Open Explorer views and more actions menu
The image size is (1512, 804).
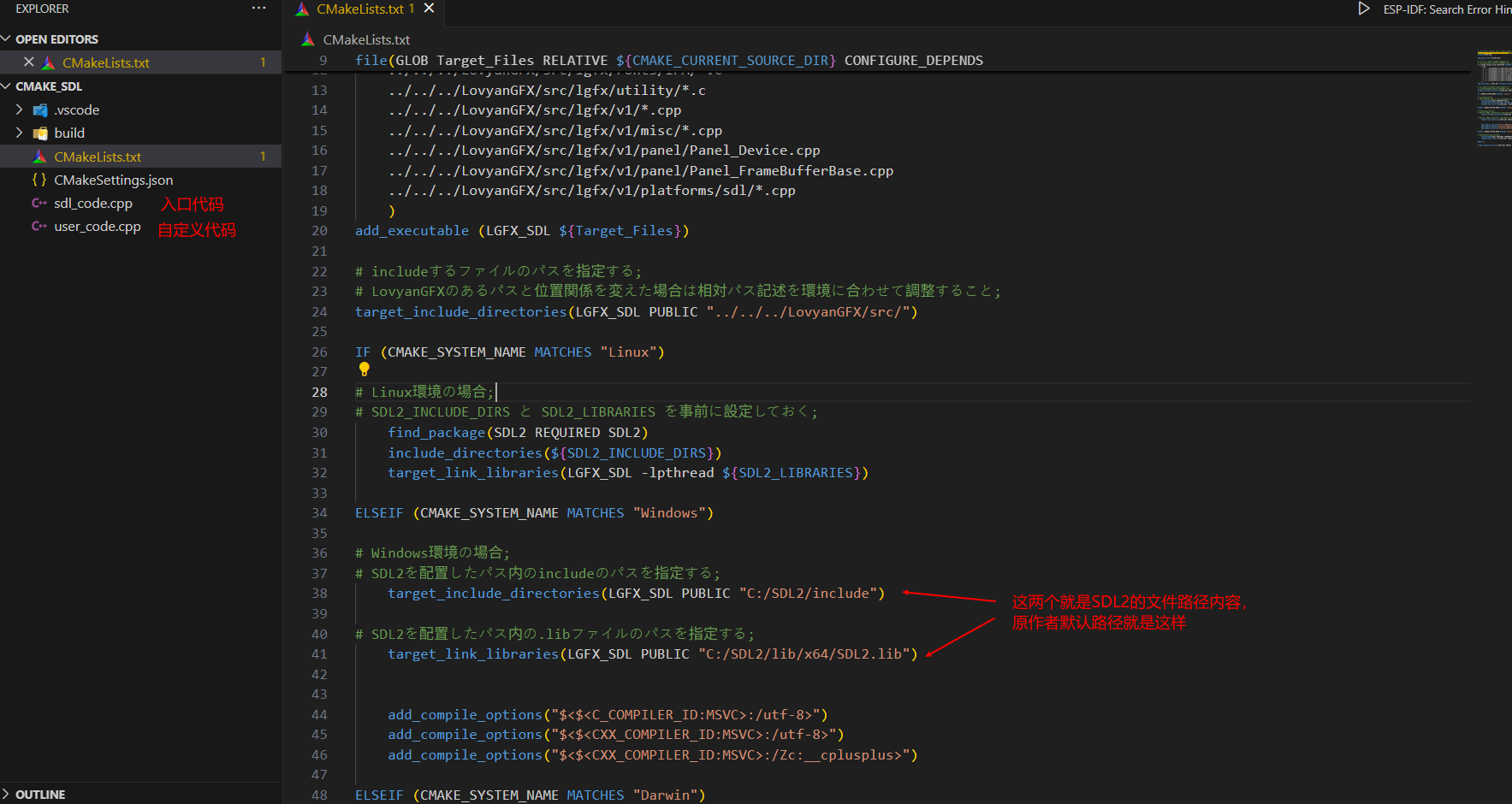click(x=258, y=9)
